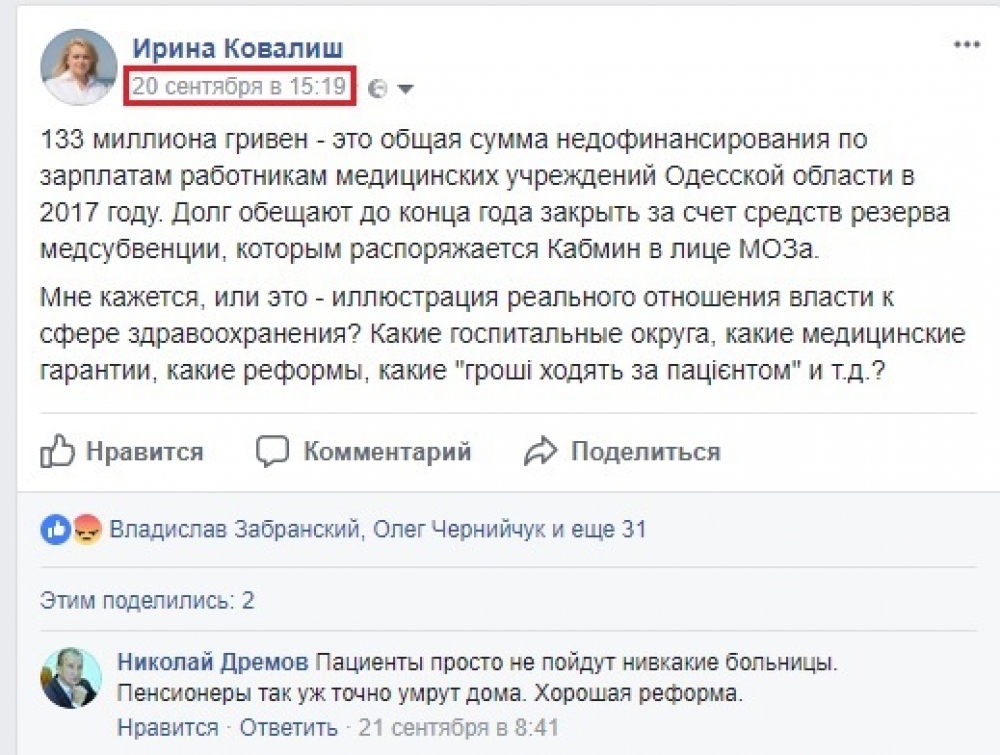Click the speech bubble Comment icon
Screen dimensions: 1000x755
click(x=272, y=452)
